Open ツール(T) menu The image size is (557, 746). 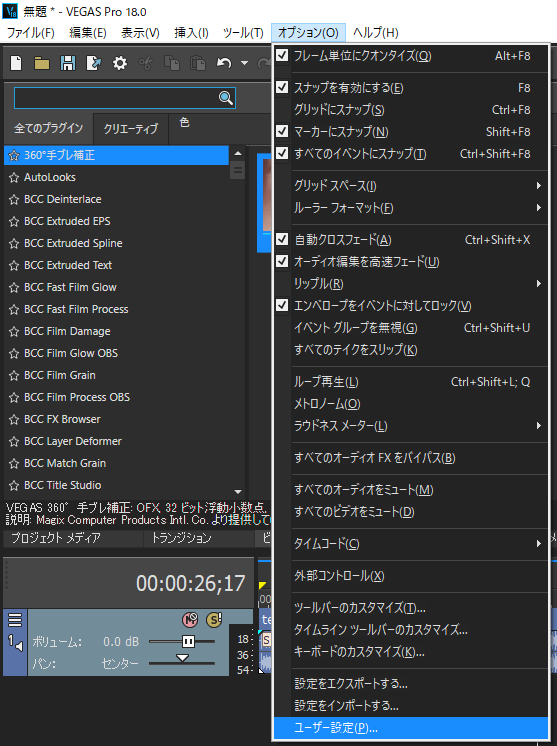(243, 33)
